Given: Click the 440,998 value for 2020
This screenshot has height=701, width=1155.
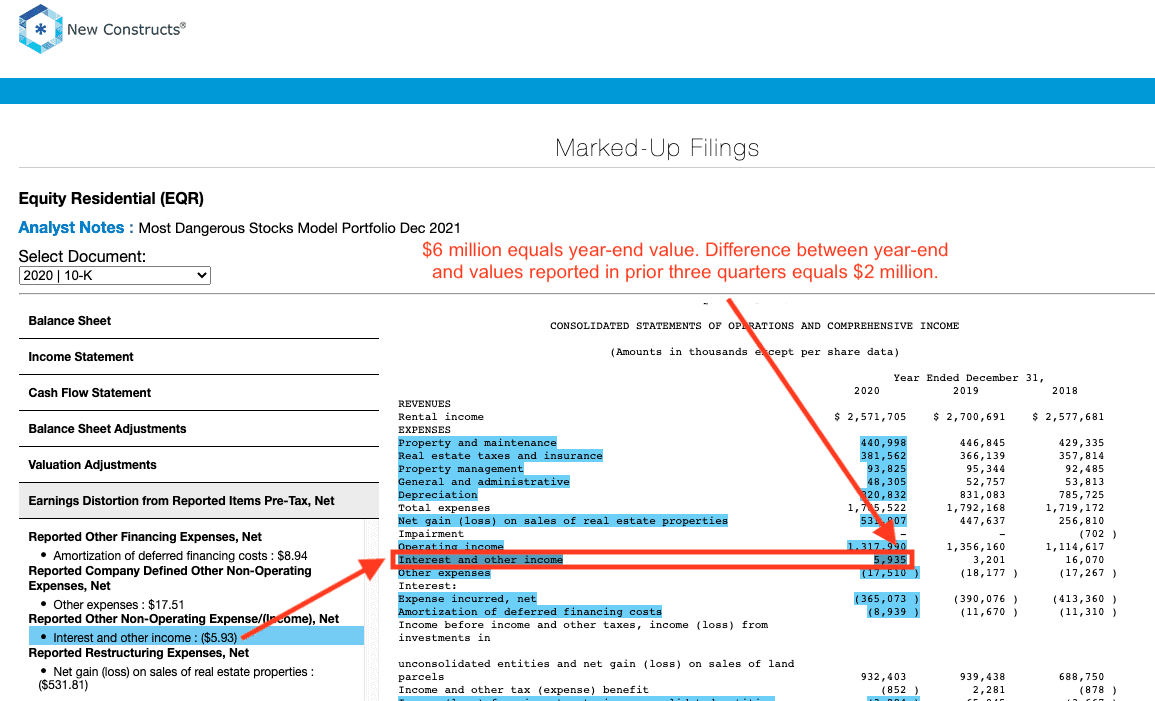Looking at the screenshot, I should 883,443.
